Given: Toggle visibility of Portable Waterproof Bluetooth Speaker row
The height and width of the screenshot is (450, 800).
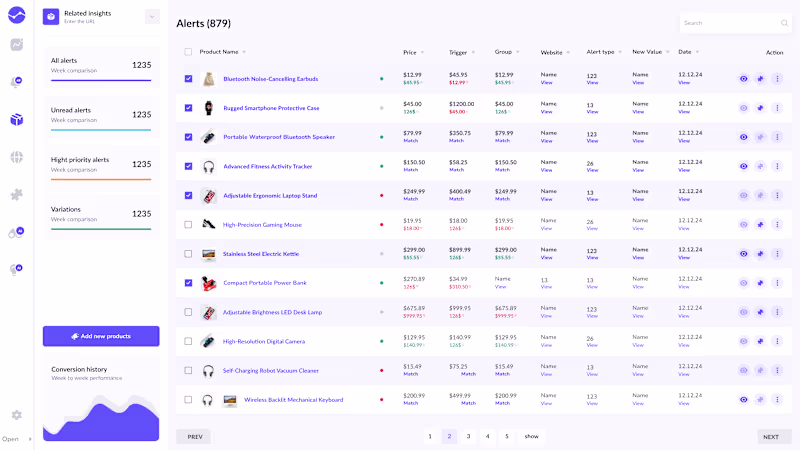Looking at the screenshot, I should tap(743, 137).
